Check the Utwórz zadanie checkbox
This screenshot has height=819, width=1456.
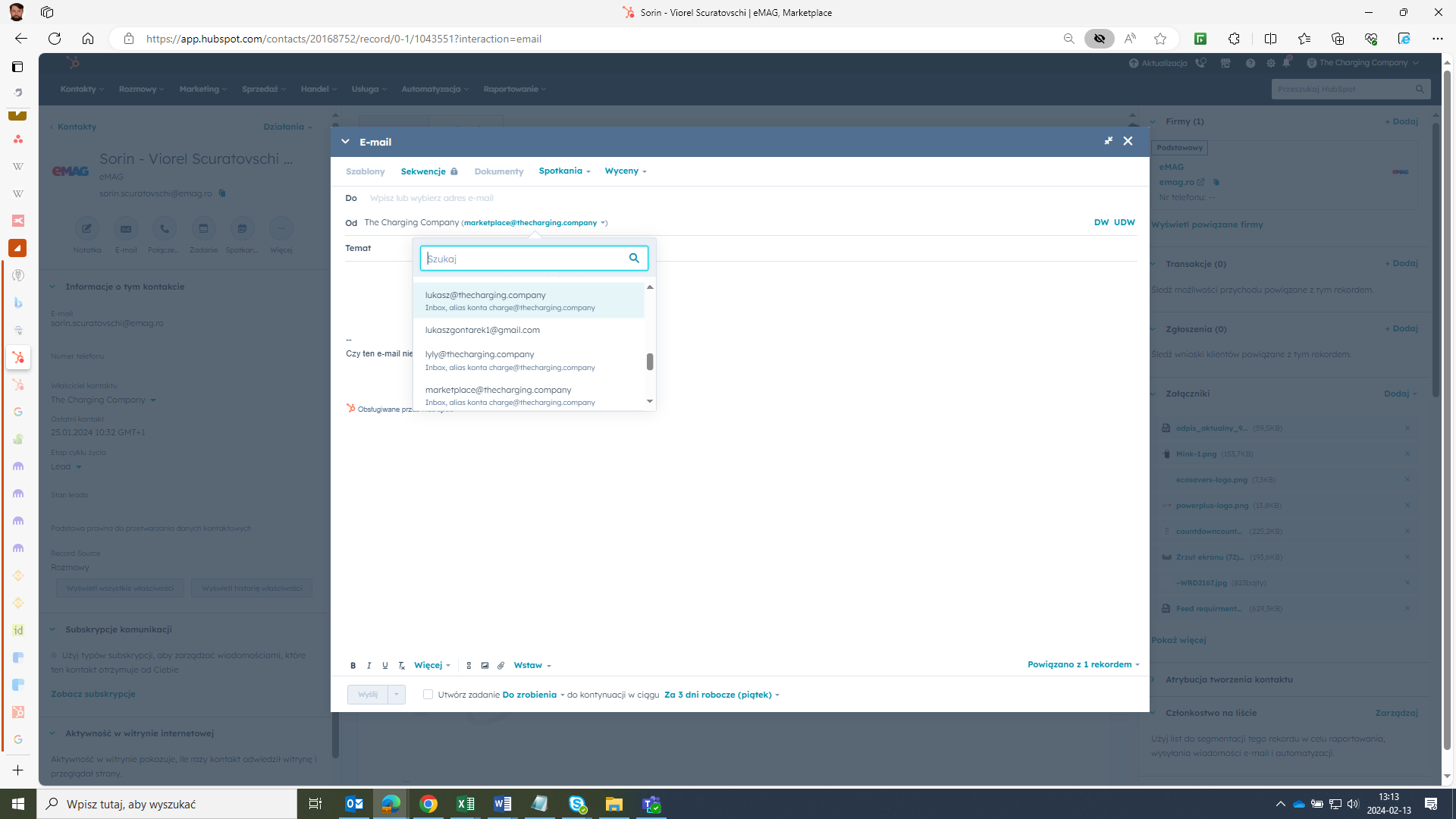pyautogui.click(x=428, y=694)
